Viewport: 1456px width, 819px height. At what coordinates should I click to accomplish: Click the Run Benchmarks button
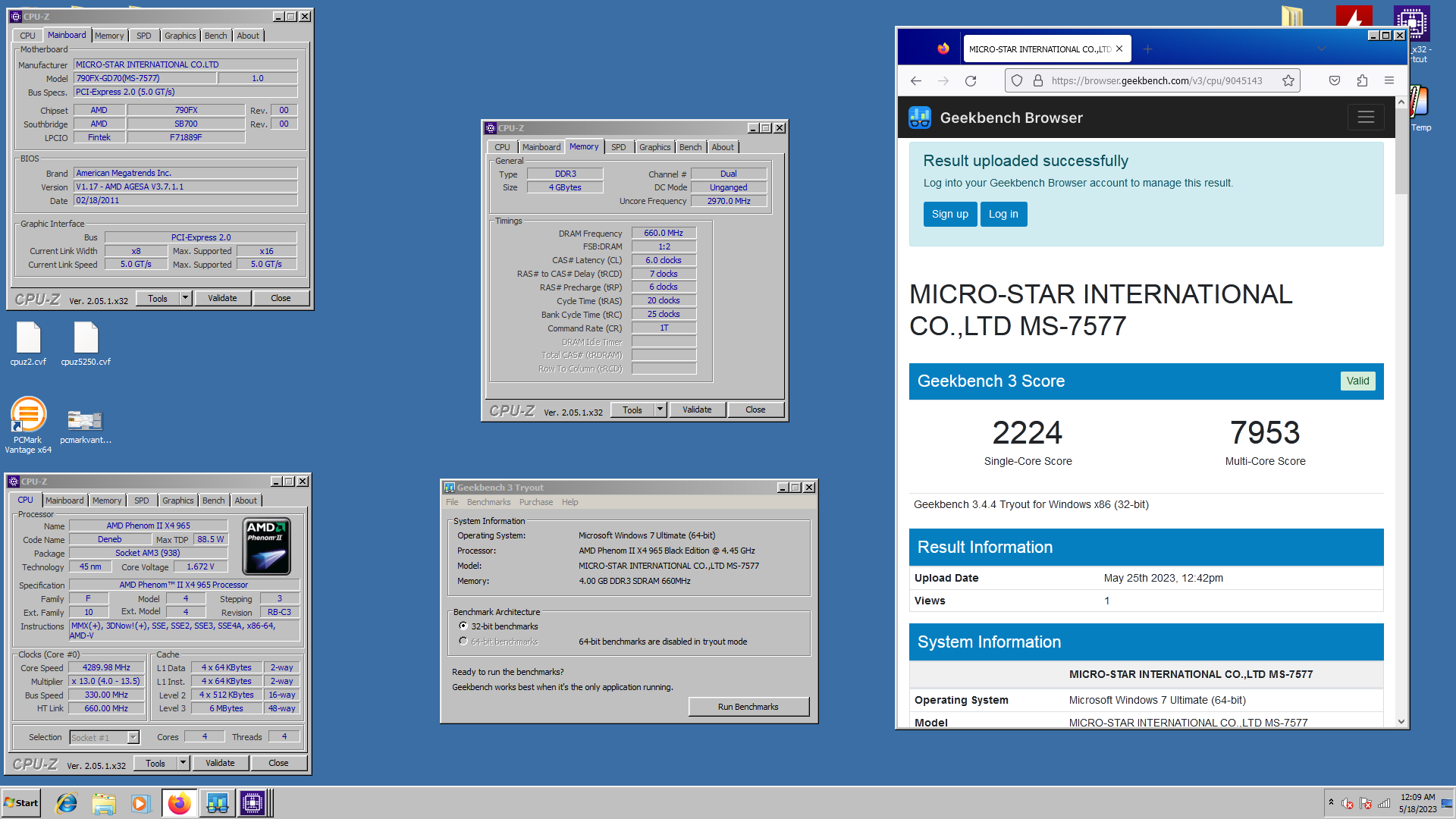pyautogui.click(x=748, y=707)
